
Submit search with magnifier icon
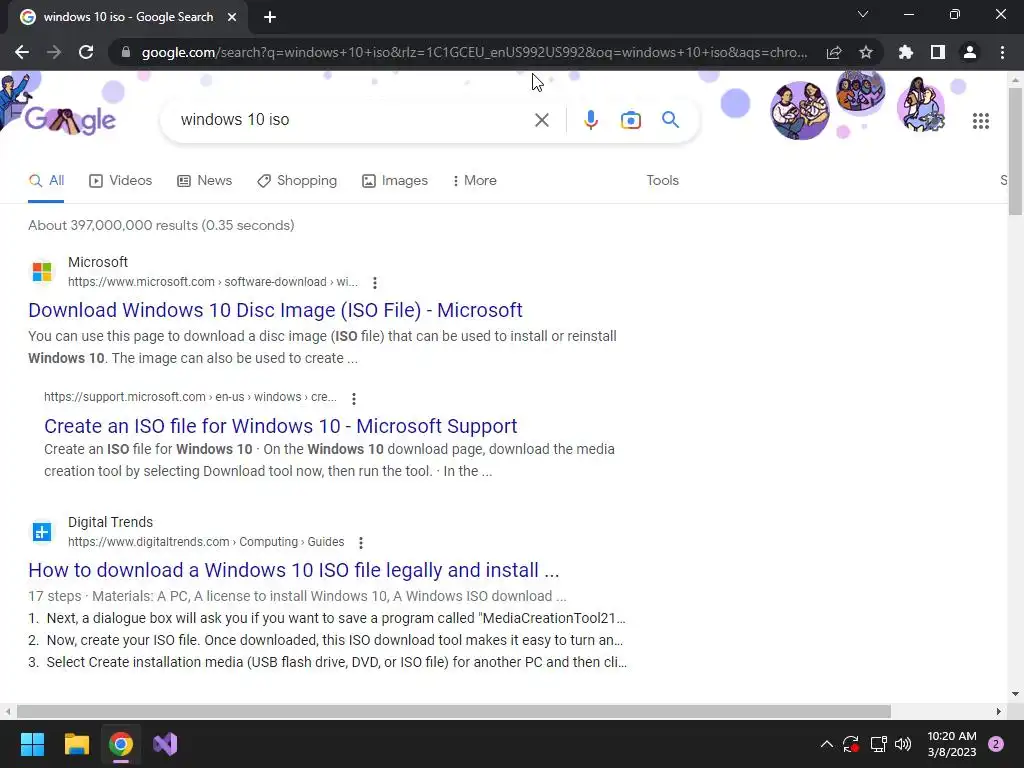coord(670,120)
